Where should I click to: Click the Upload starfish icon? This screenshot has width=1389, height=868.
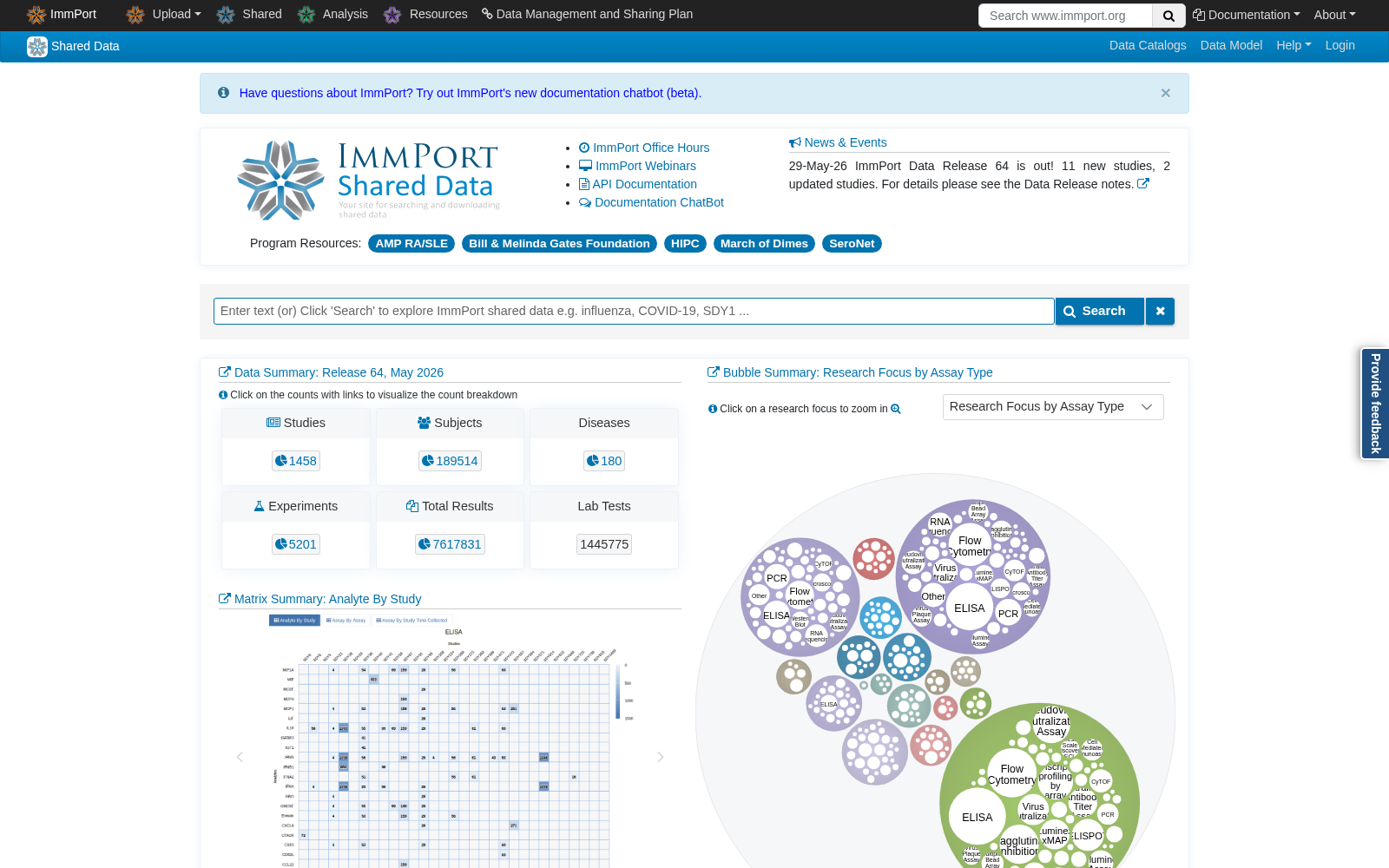tap(135, 15)
